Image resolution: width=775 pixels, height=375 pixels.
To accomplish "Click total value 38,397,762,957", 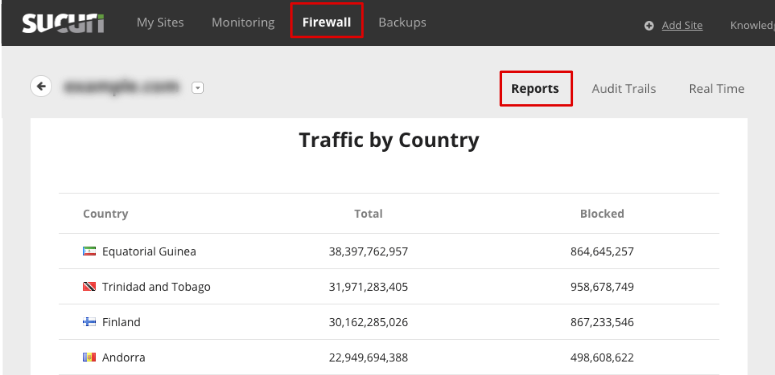I will coord(368,251).
